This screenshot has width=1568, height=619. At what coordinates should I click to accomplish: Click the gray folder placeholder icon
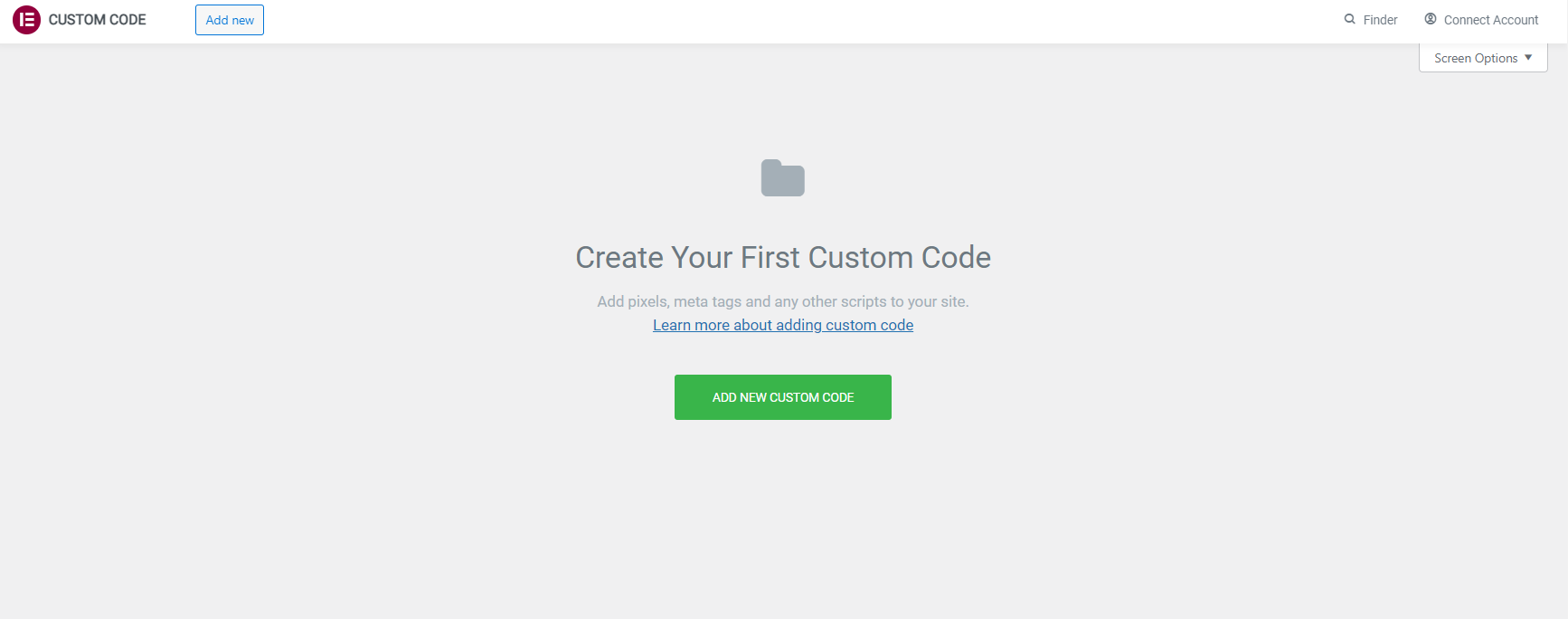click(782, 177)
